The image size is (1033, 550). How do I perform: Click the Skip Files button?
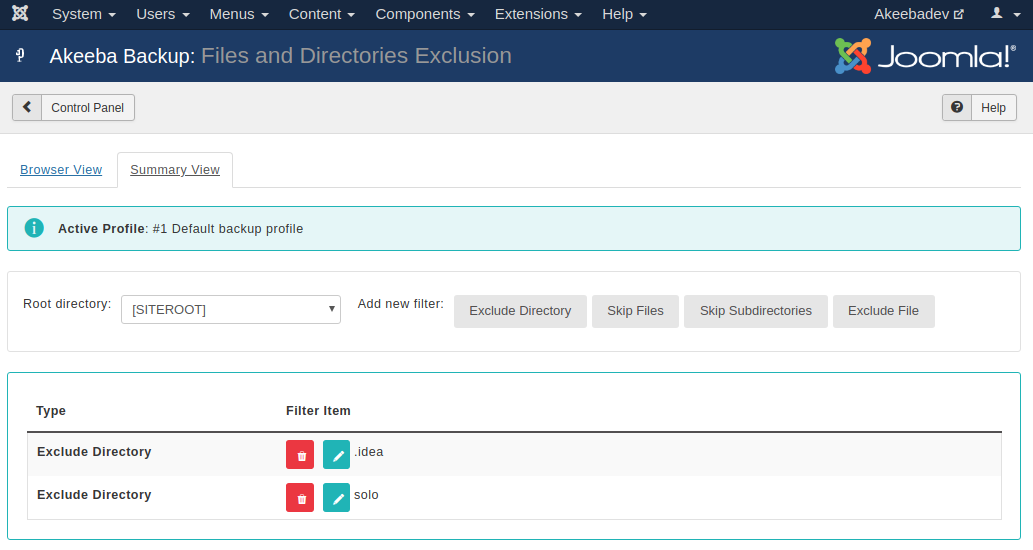point(635,311)
